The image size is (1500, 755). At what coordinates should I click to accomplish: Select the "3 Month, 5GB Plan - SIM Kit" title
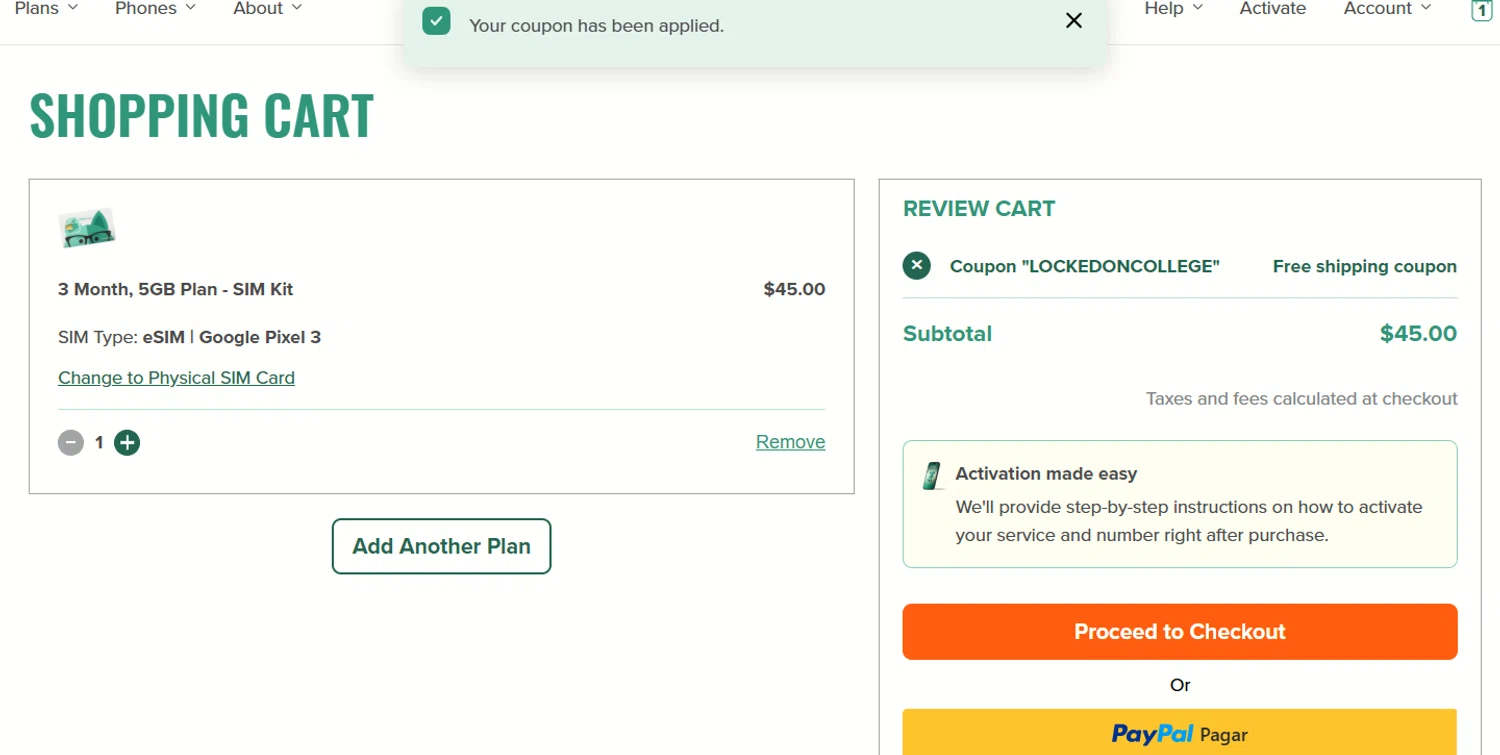coord(176,290)
